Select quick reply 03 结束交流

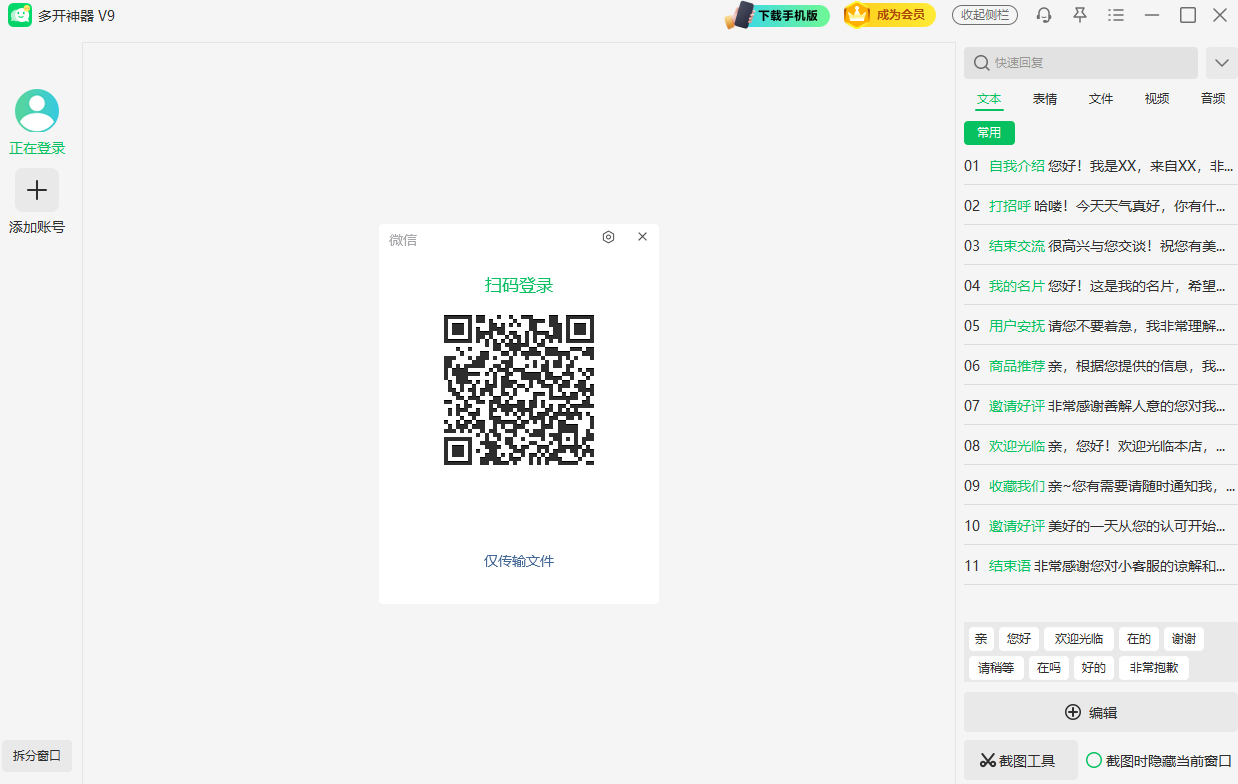click(1101, 246)
